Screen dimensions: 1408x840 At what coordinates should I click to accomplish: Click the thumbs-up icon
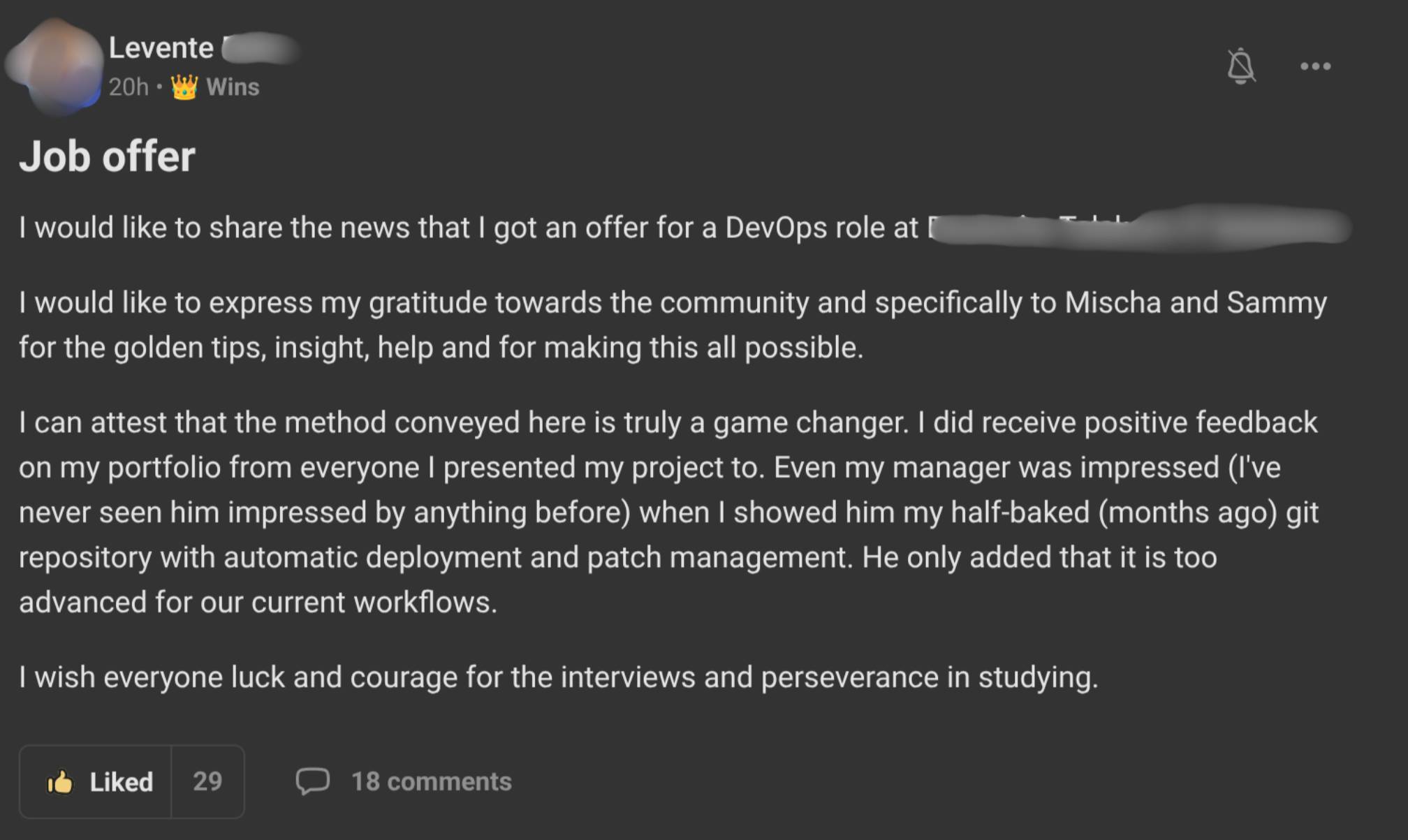pyautogui.click(x=60, y=782)
